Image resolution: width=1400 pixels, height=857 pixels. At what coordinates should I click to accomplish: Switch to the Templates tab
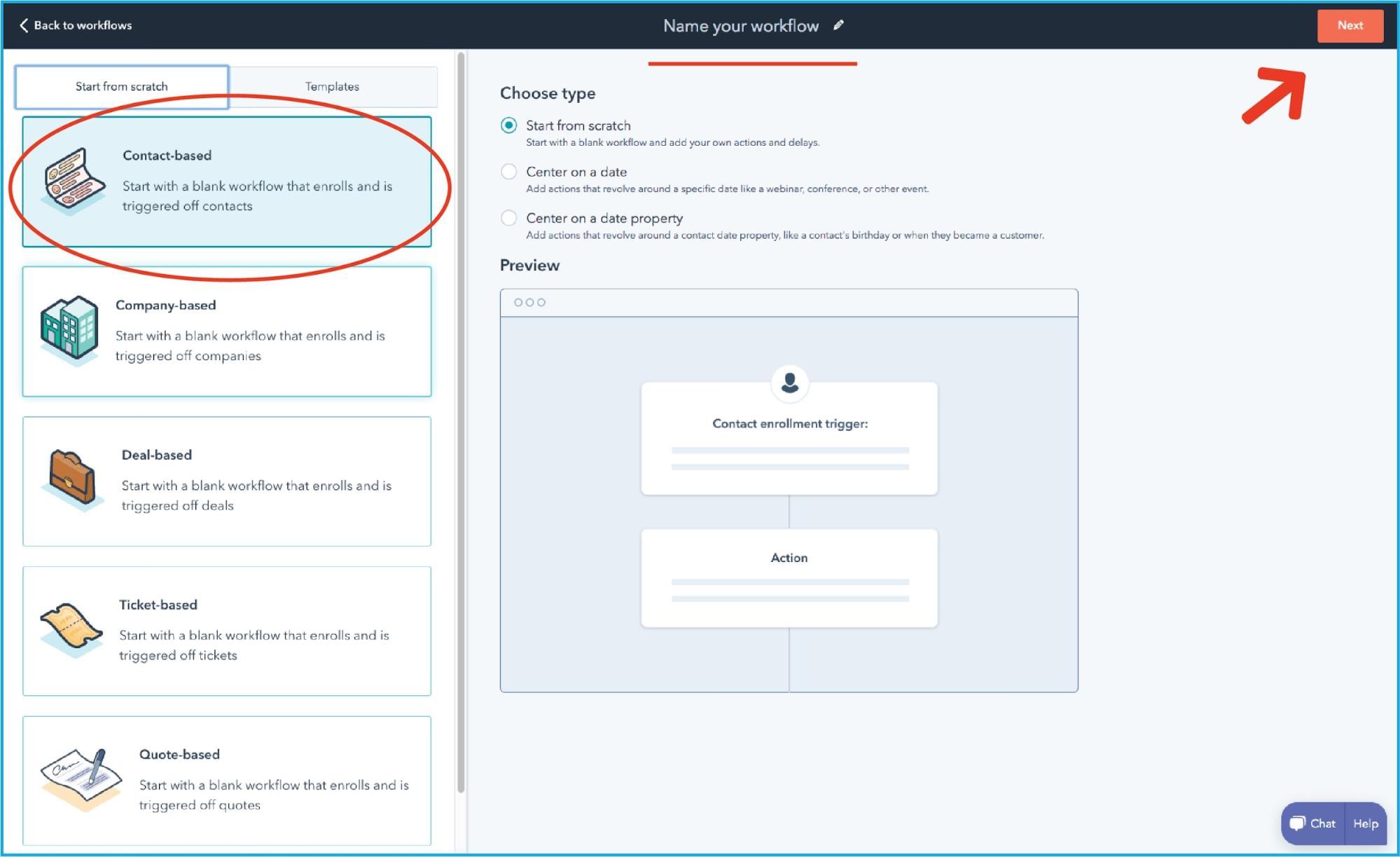333,87
